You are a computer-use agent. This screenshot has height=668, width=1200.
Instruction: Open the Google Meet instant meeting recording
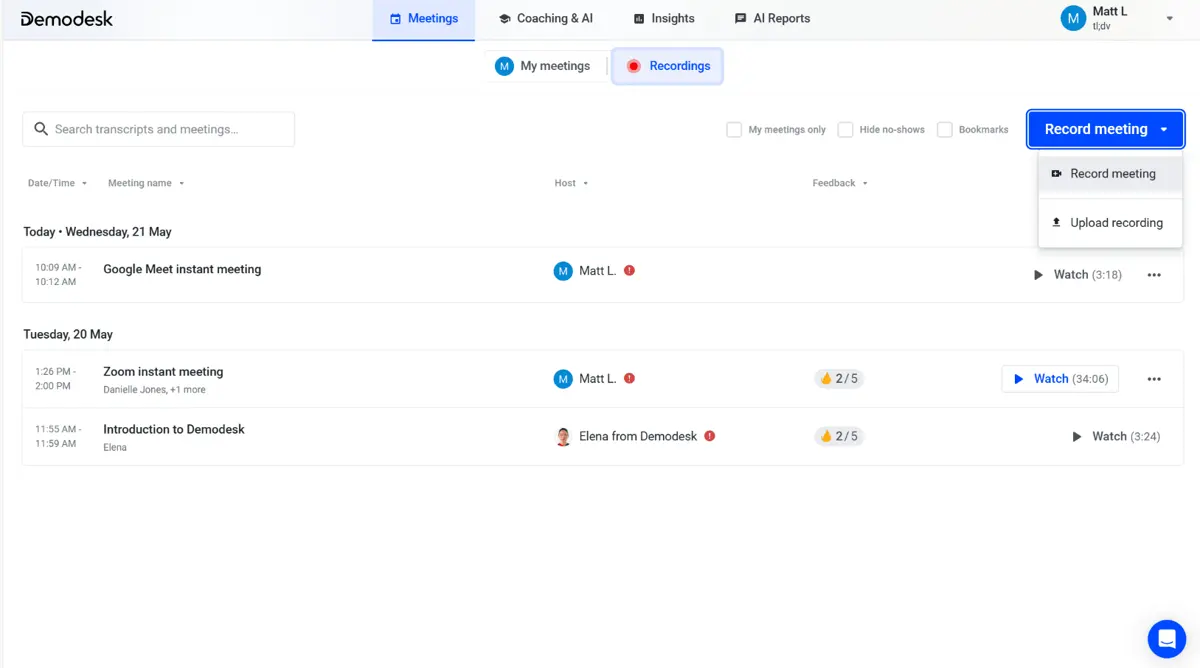[x=182, y=269]
